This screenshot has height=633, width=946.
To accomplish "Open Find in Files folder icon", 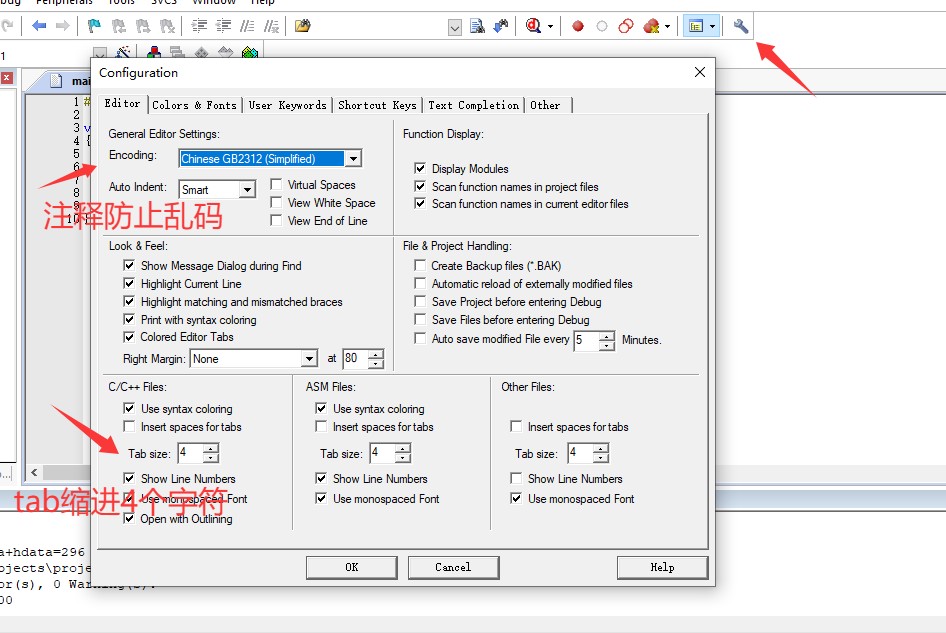I will pos(302,26).
